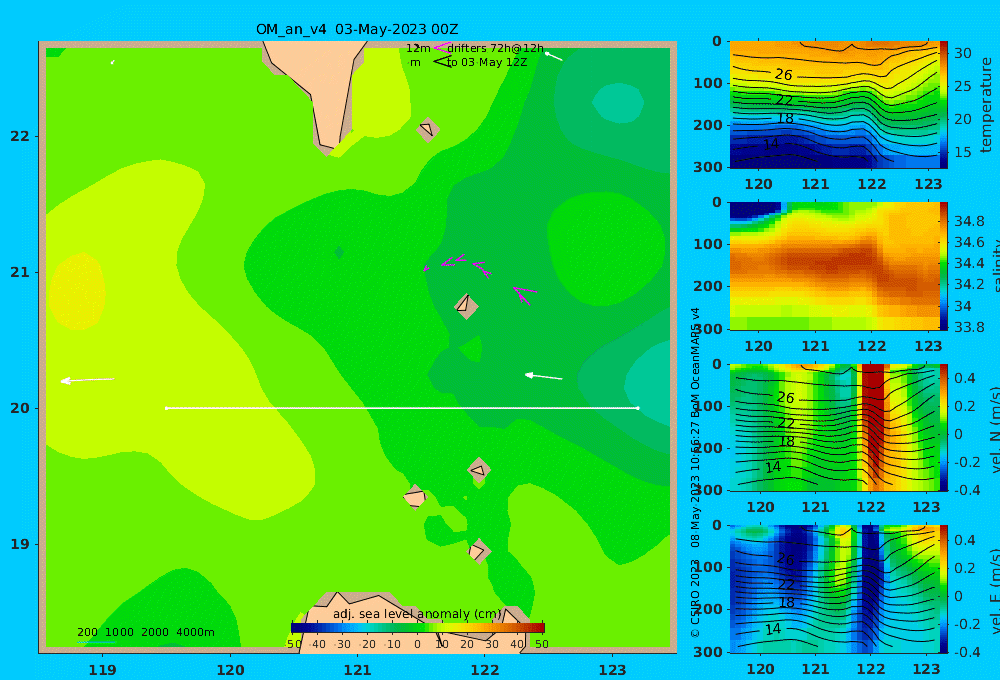Click the title 'OM_an_v4 03-May-2023 00Z'
Image resolution: width=1000 pixels, height=680 pixels.
click(357, 29)
